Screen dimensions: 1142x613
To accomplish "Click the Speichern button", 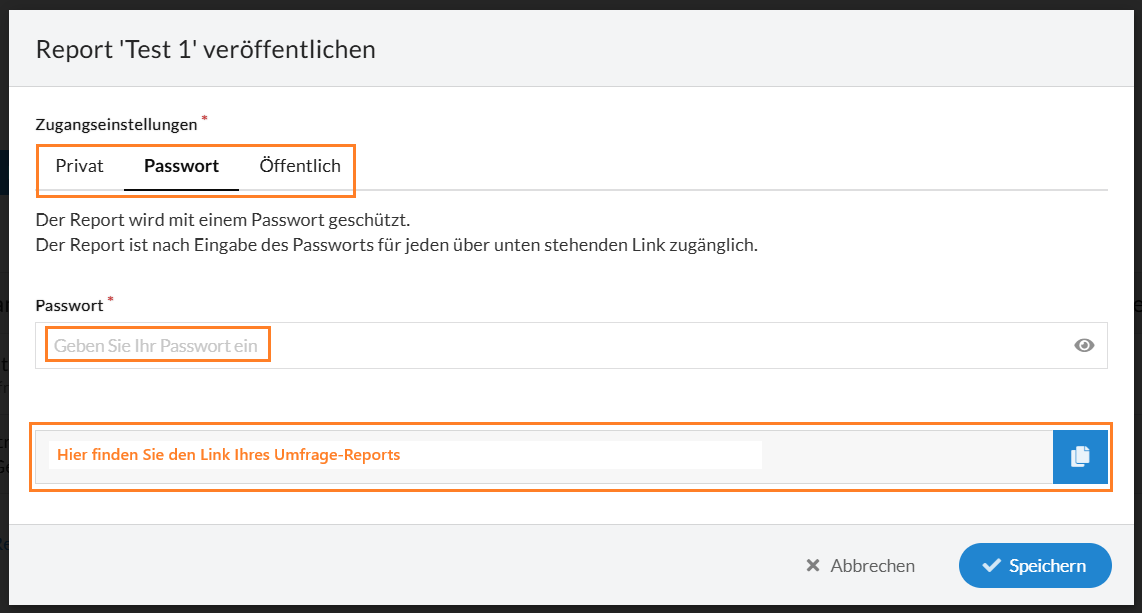I will coord(1035,565).
